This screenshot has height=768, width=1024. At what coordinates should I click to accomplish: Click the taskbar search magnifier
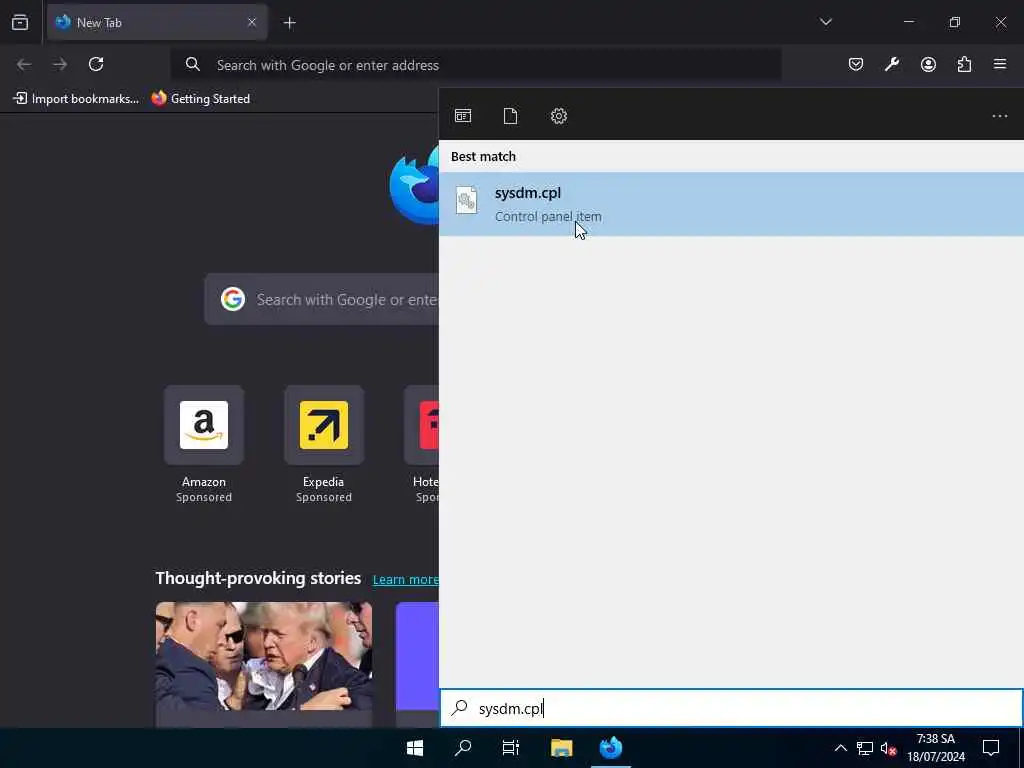[x=463, y=748]
